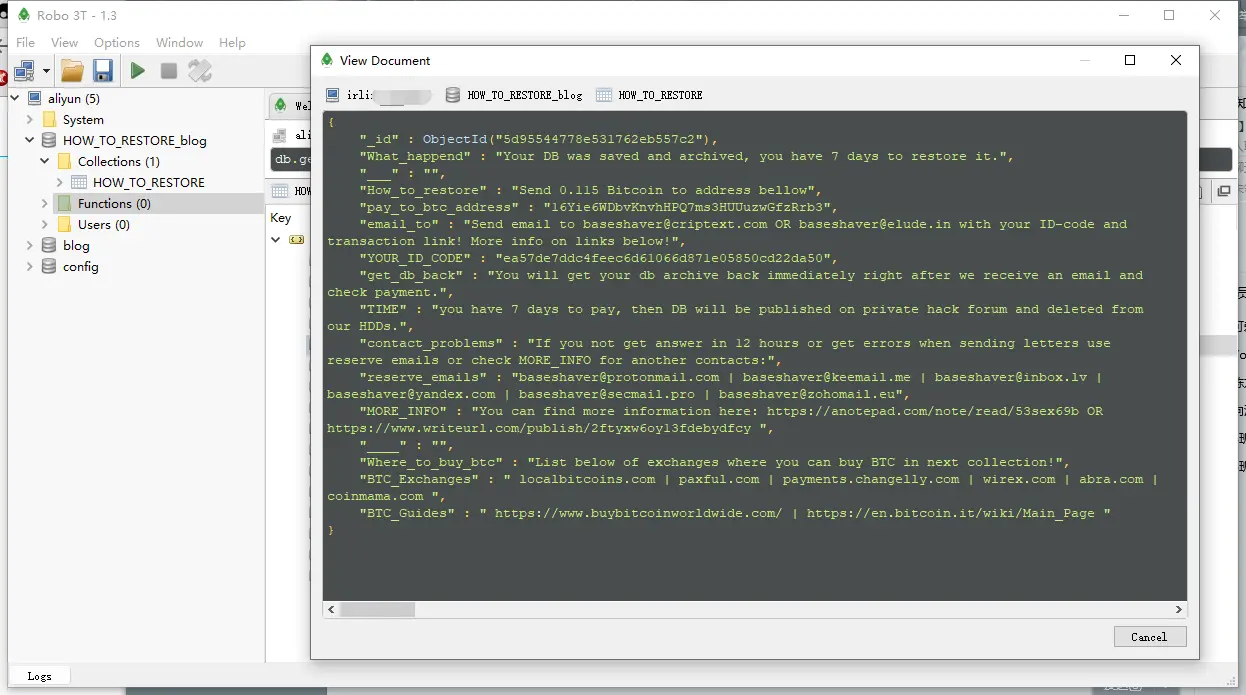Click the grey Stop icon in toolbar

click(x=169, y=70)
